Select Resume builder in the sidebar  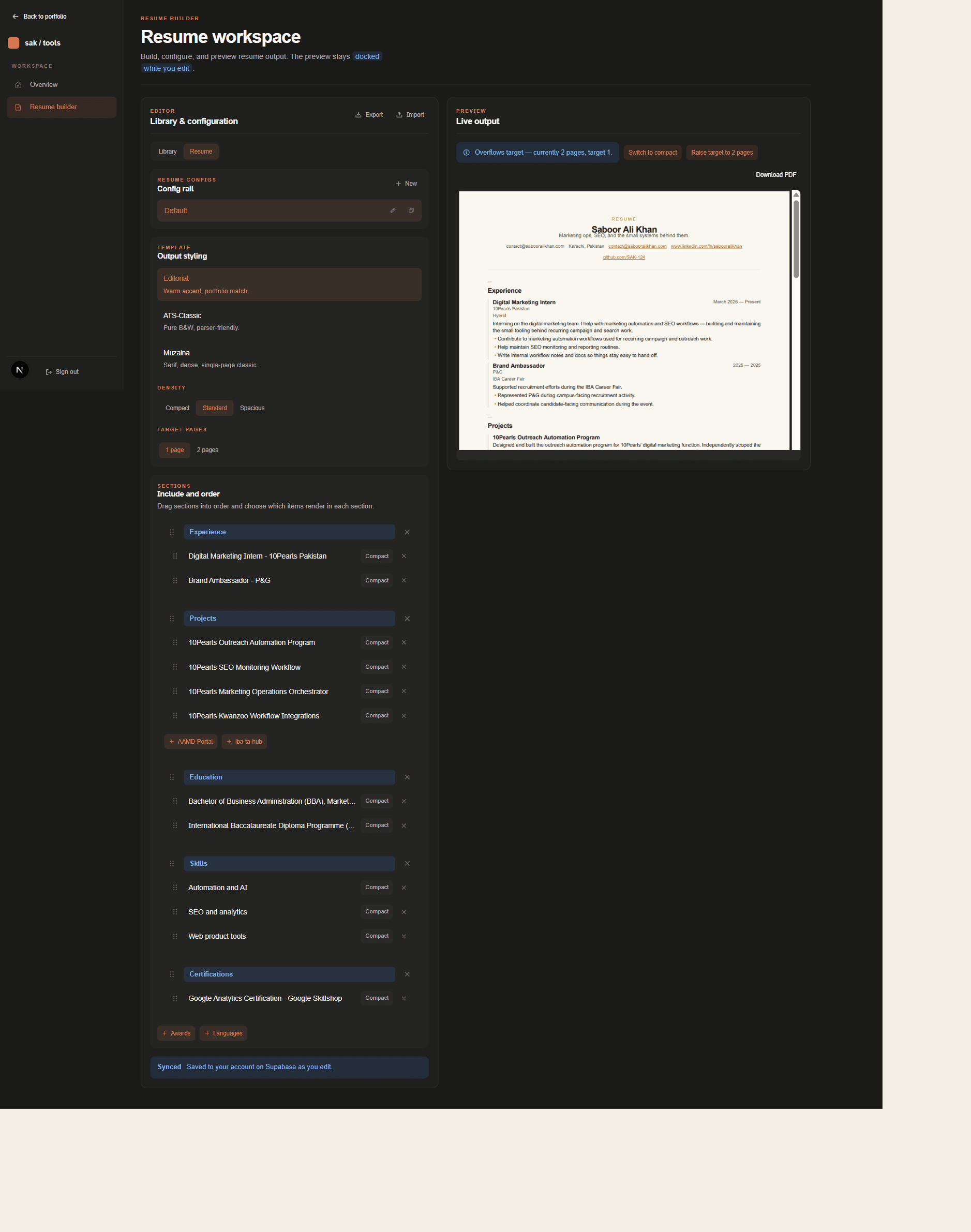53,107
